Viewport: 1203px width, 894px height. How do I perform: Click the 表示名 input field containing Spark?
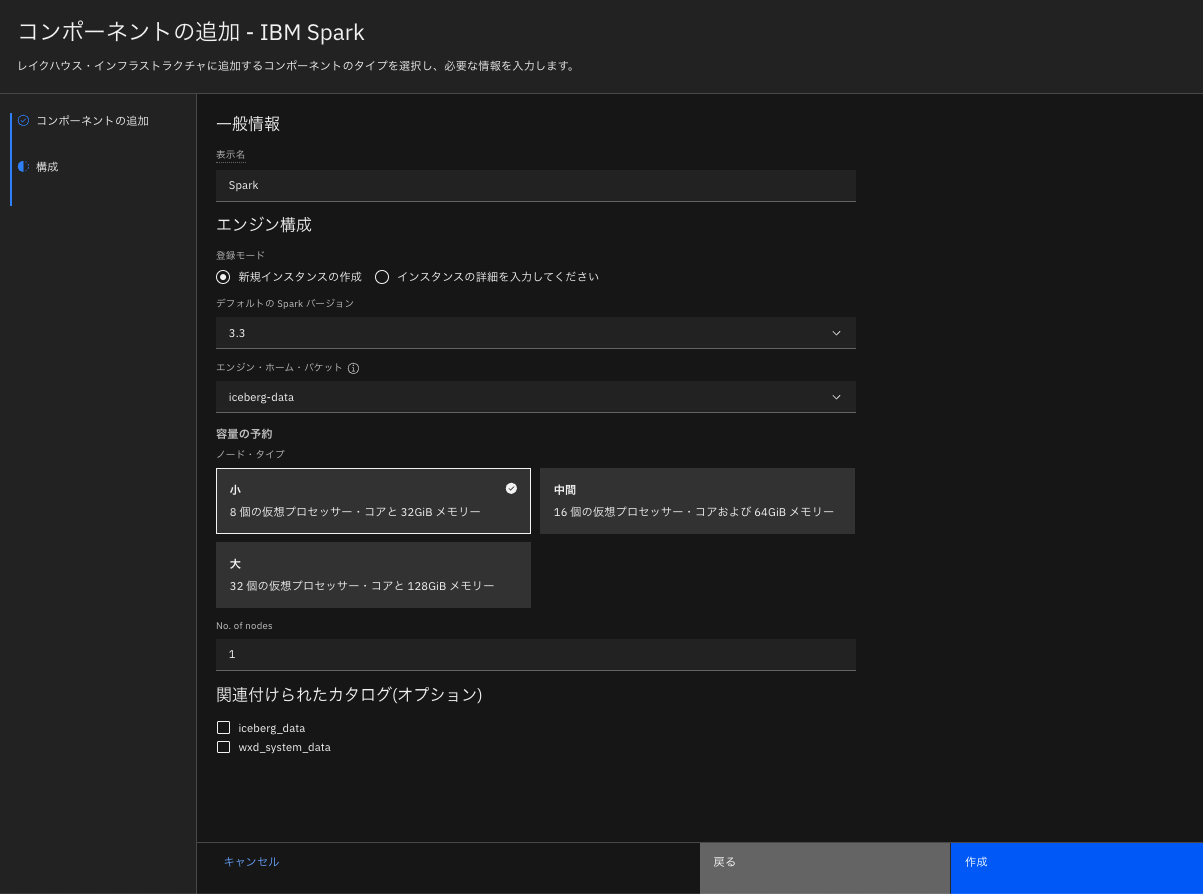tap(536, 185)
